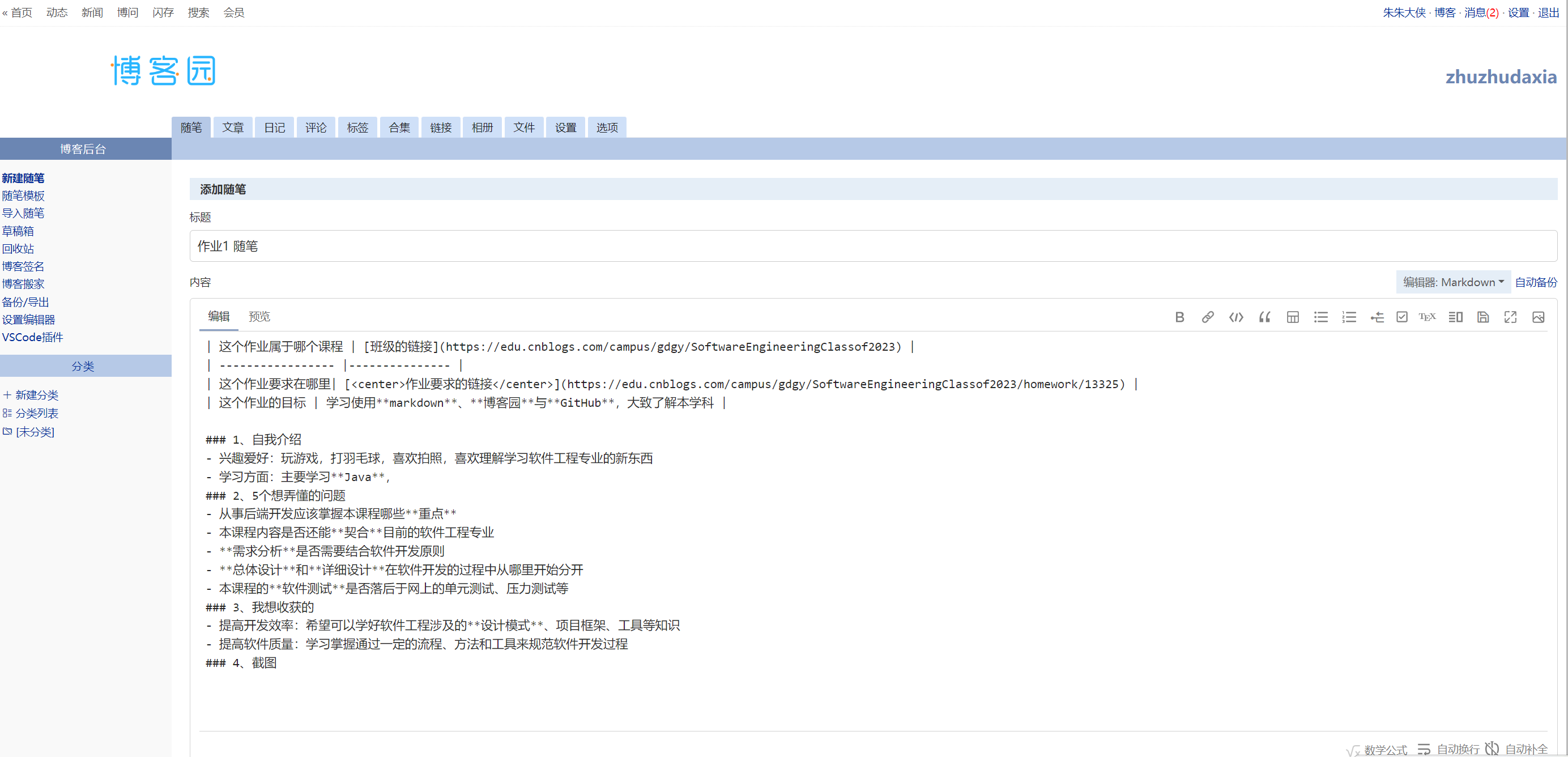1568x757 pixels.
Task: Switch to the 预览 preview tab
Action: click(259, 316)
